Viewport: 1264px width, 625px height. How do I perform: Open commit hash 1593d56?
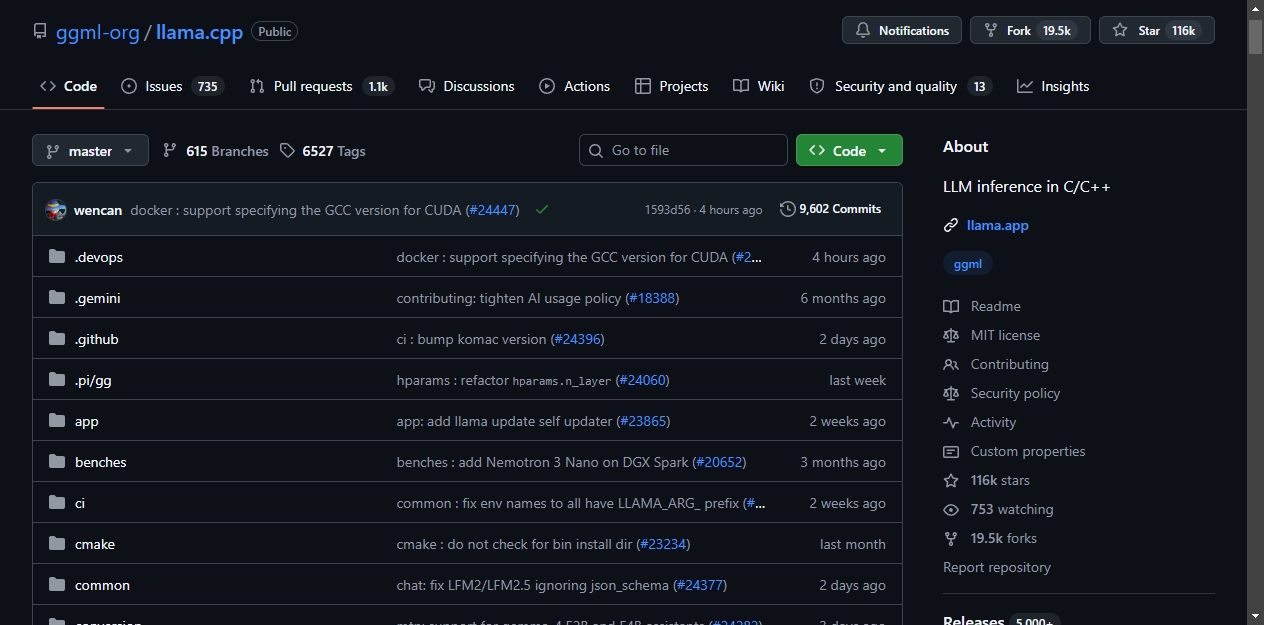(668, 210)
